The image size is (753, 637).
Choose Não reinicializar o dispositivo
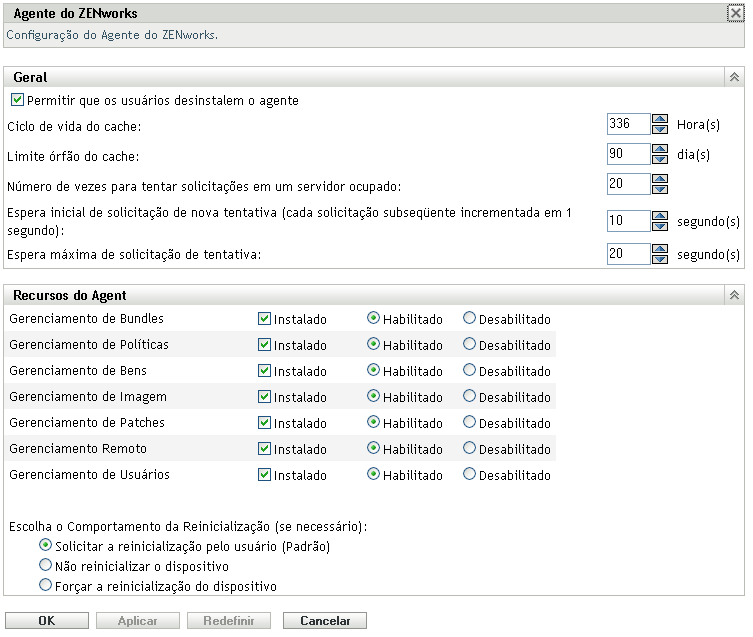(45, 565)
